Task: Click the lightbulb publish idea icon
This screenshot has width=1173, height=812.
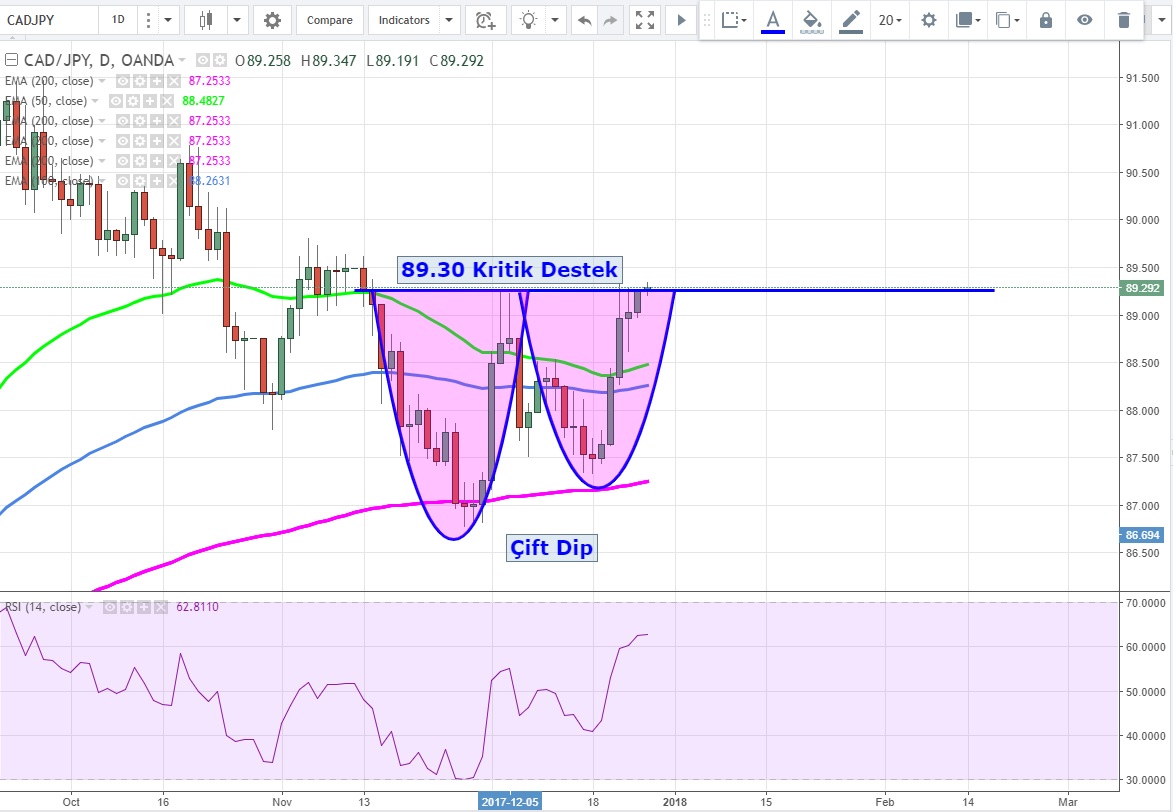Action: [530, 20]
